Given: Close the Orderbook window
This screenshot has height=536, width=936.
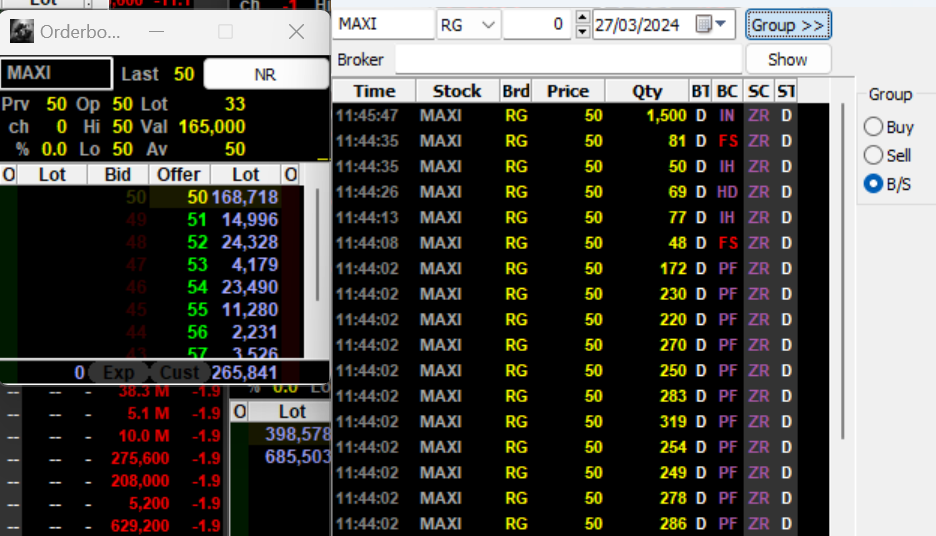Looking at the screenshot, I should pos(296,32).
